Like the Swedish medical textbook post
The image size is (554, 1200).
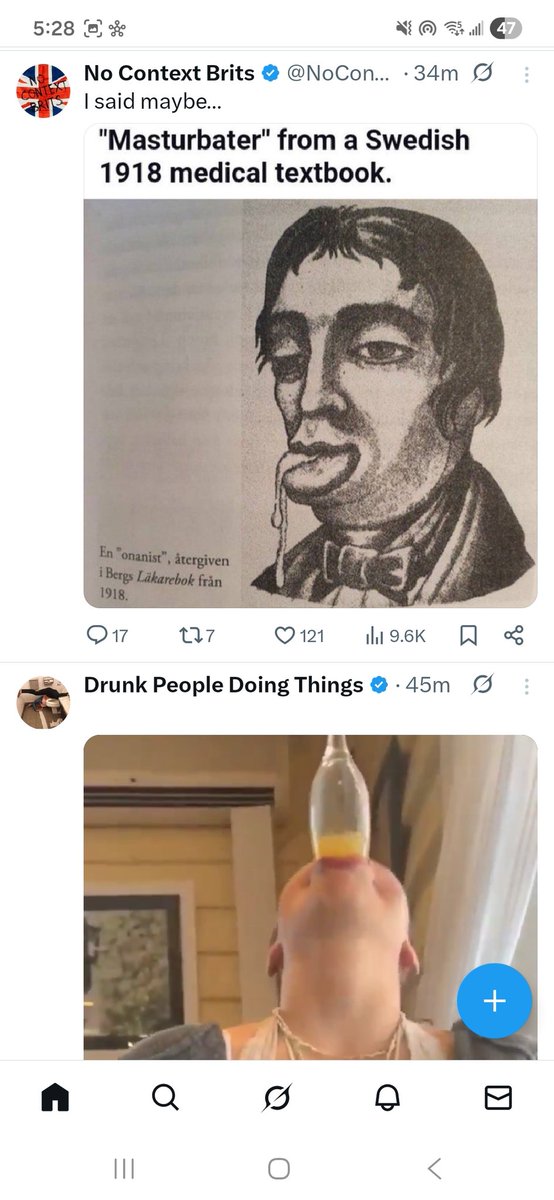point(298,635)
